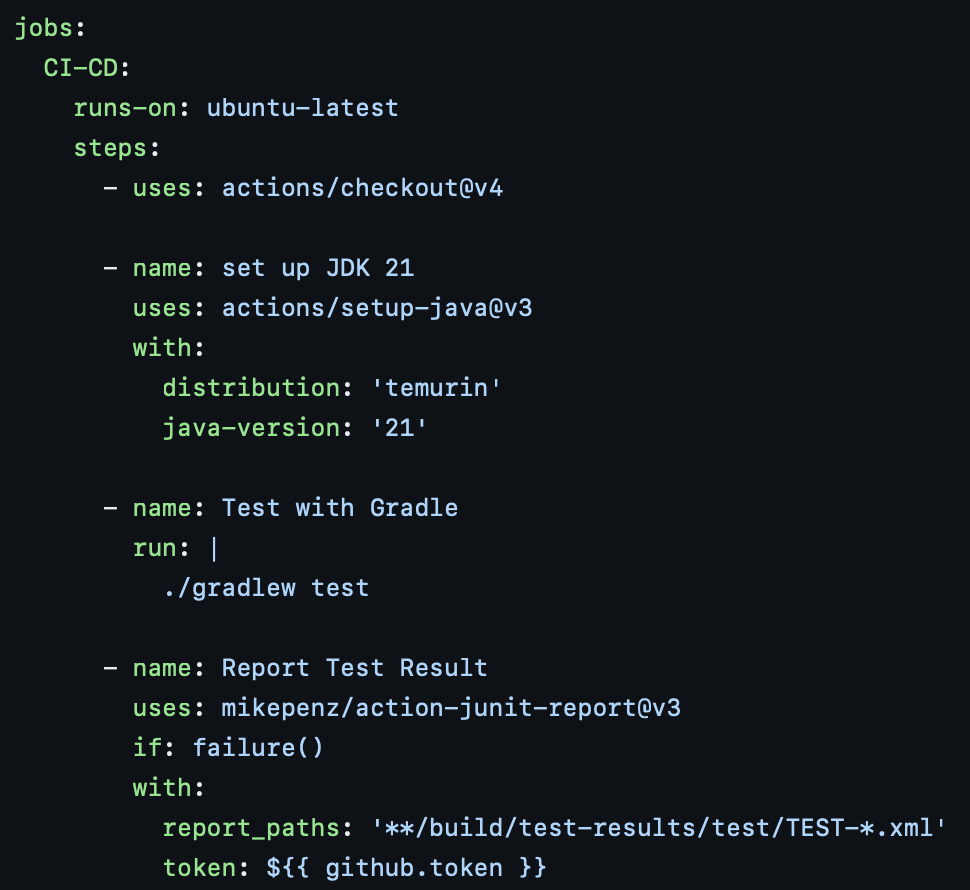This screenshot has height=890, width=970.
Task: Click the TEST-*.xml path string
Action: point(658,828)
